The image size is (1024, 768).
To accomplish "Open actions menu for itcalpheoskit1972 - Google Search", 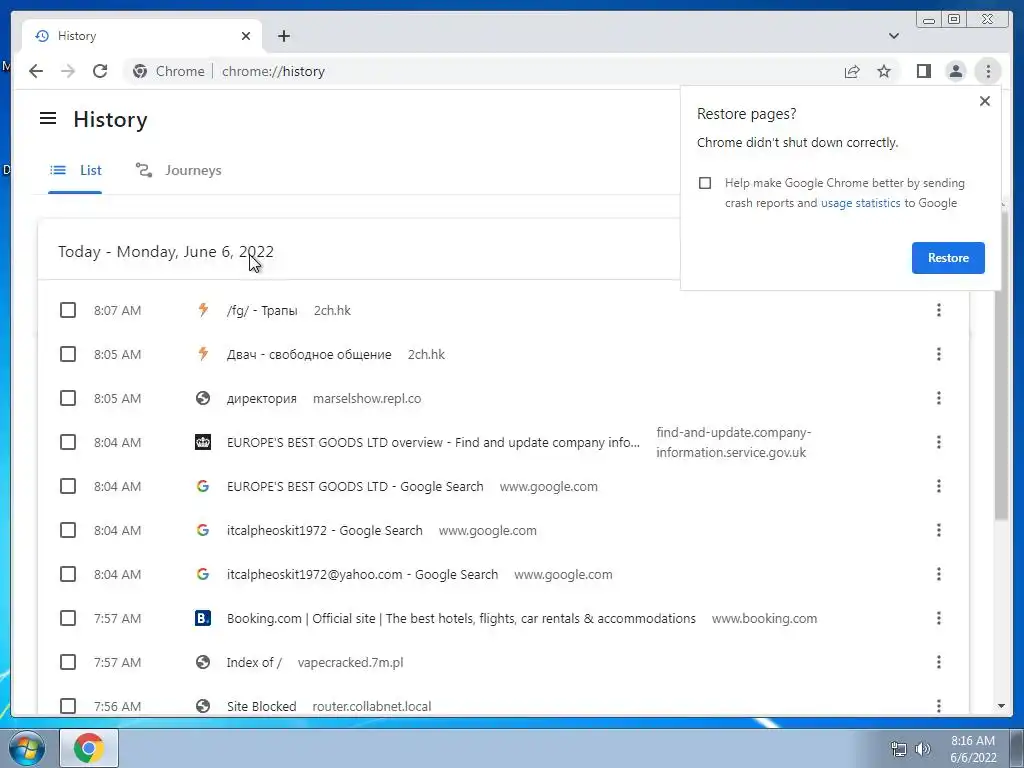I will click(938, 530).
